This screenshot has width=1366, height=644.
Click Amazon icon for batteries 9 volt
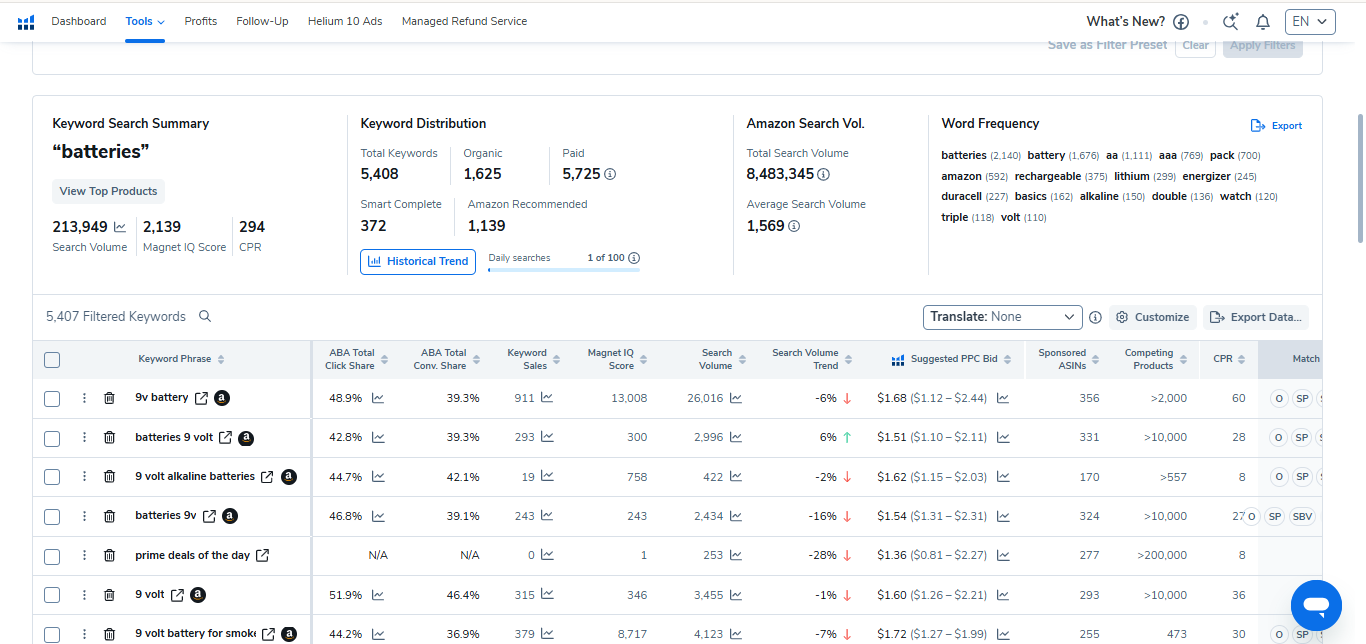pos(246,438)
